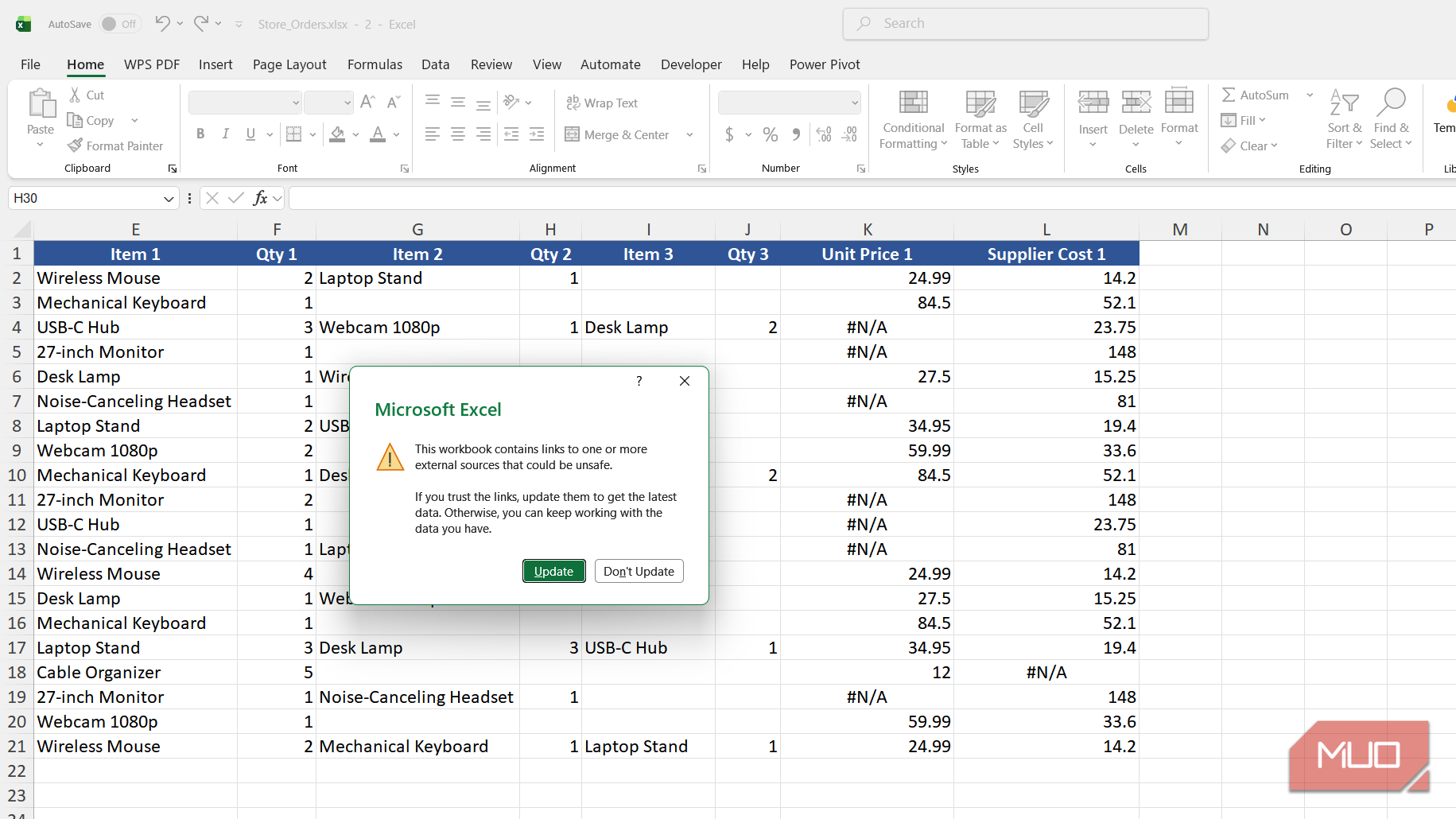The image size is (1456, 819).
Task: Apply Percent Style number format
Action: coord(771,134)
